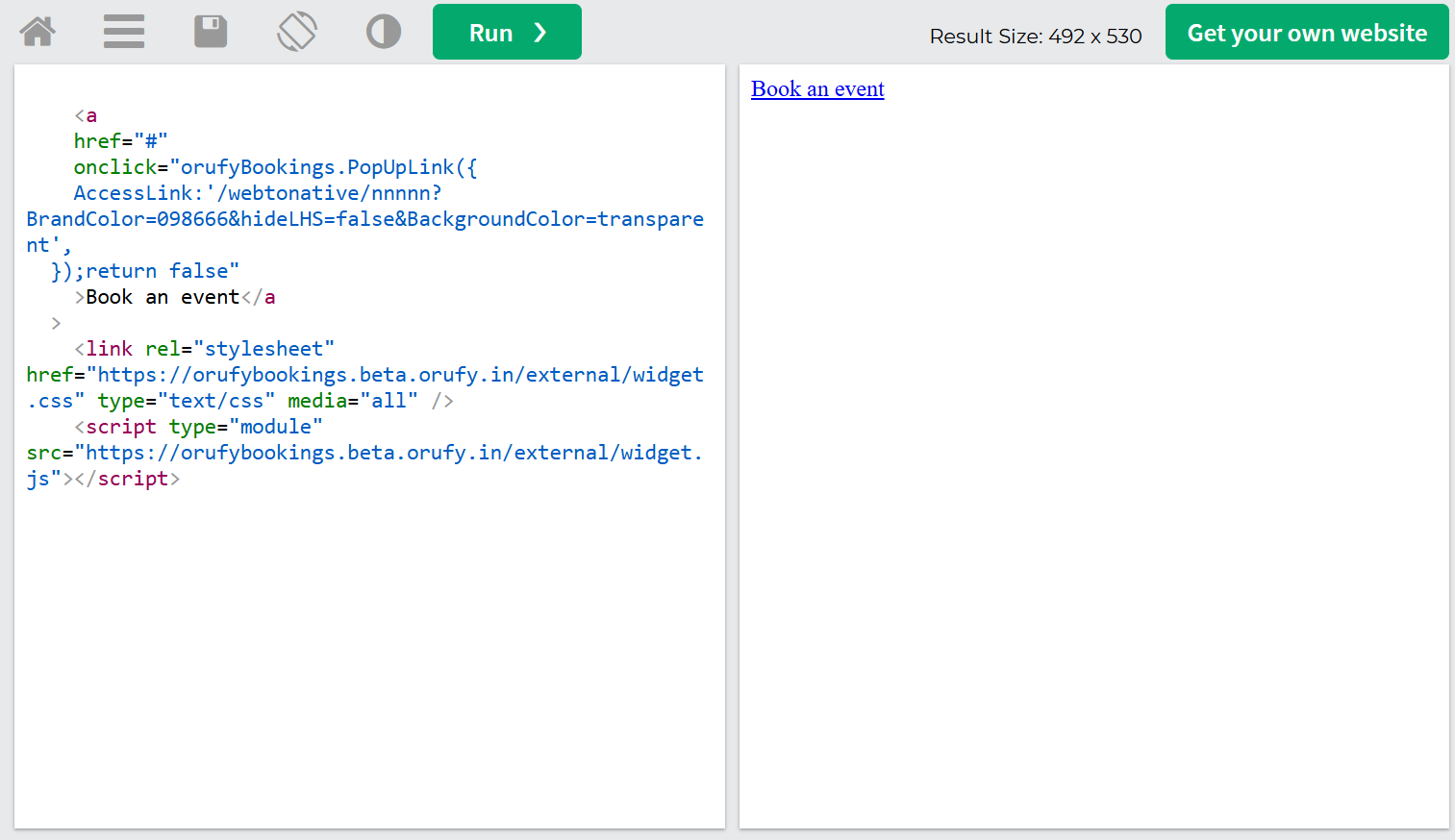Click the Result Size label

tap(1035, 37)
